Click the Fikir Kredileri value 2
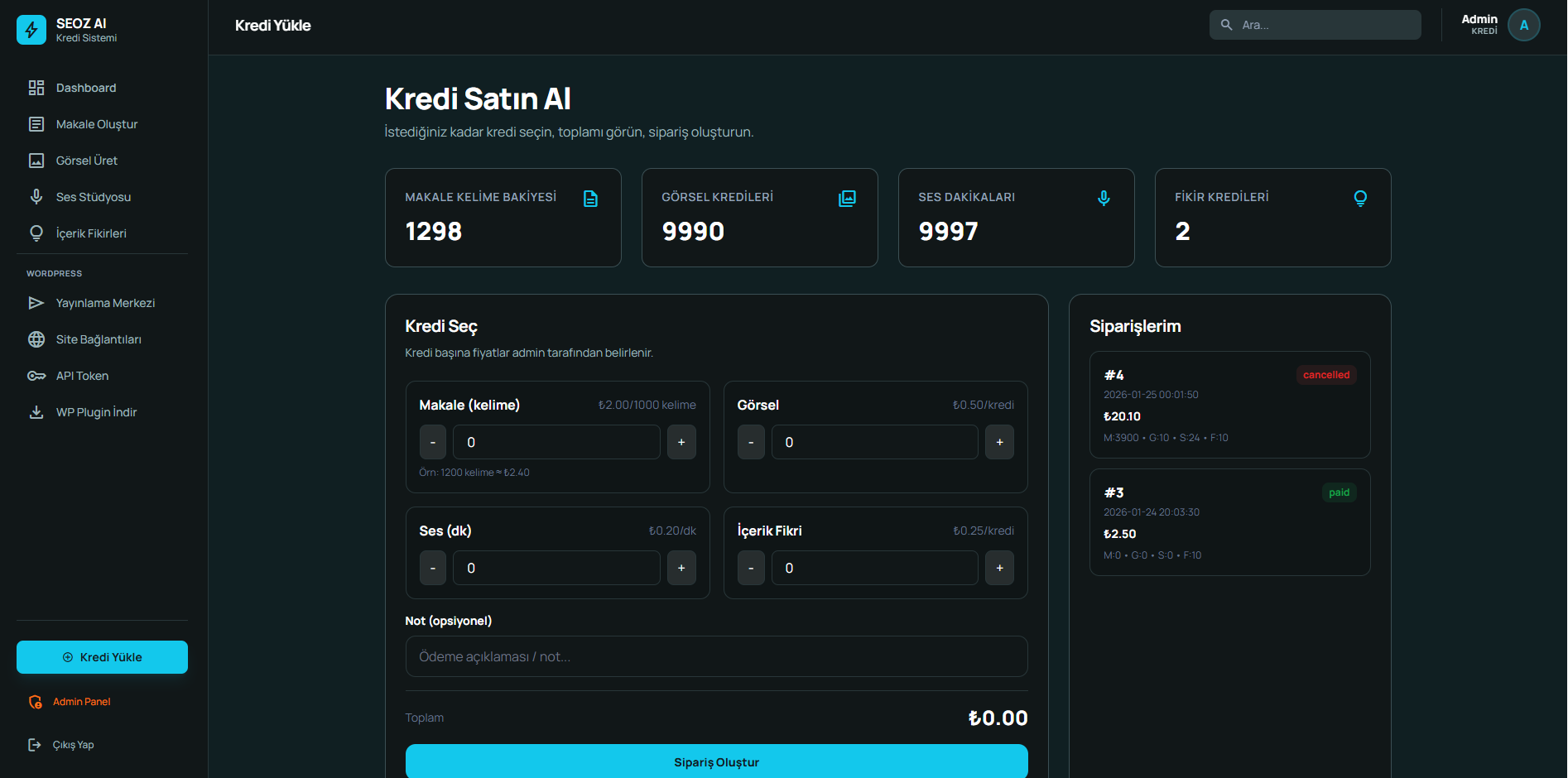The height and width of the screenshot is (778, 1568). 1182,232
